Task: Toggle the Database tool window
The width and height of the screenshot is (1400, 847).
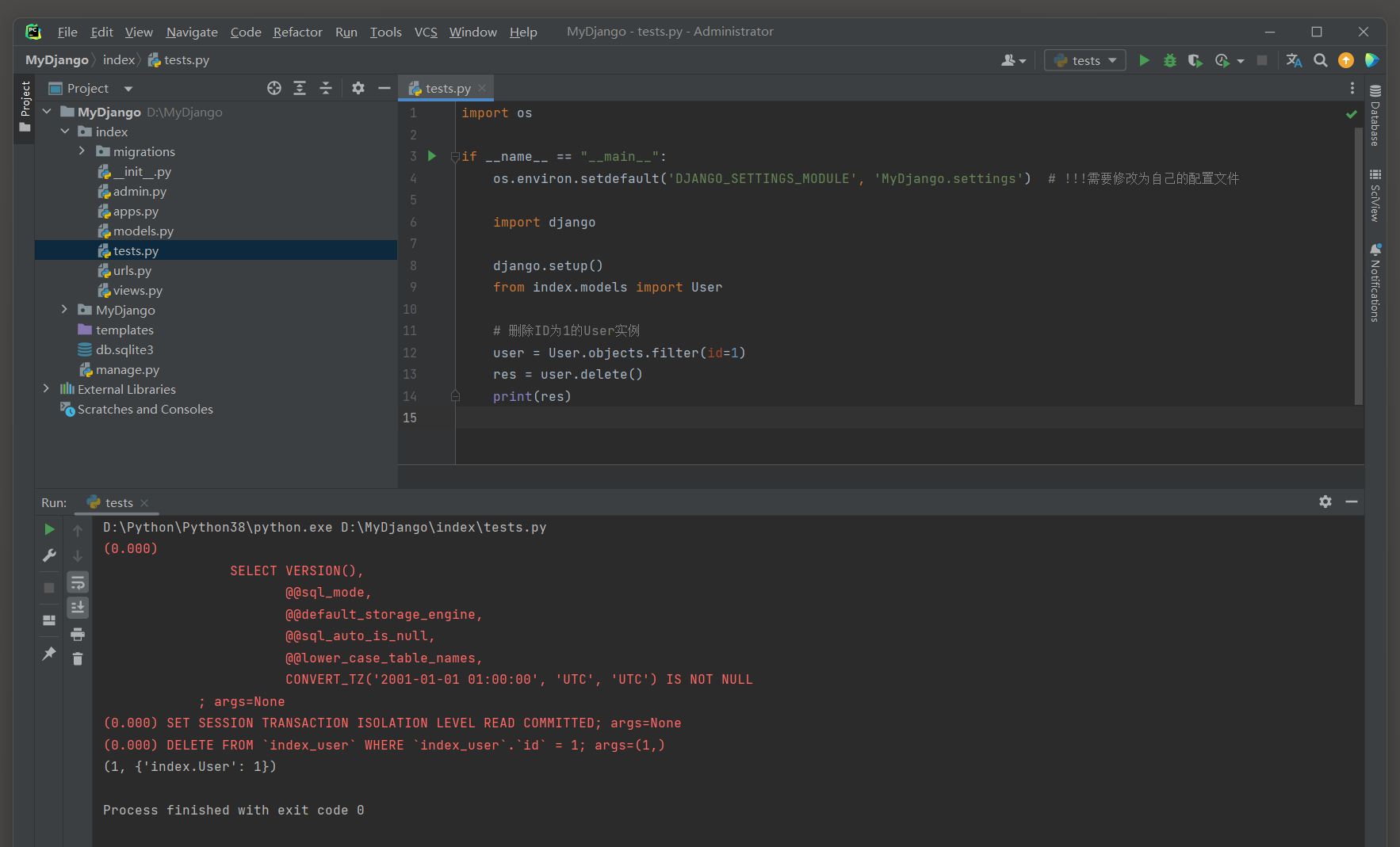Action: pyautogui.click(x=1375, y=115)
